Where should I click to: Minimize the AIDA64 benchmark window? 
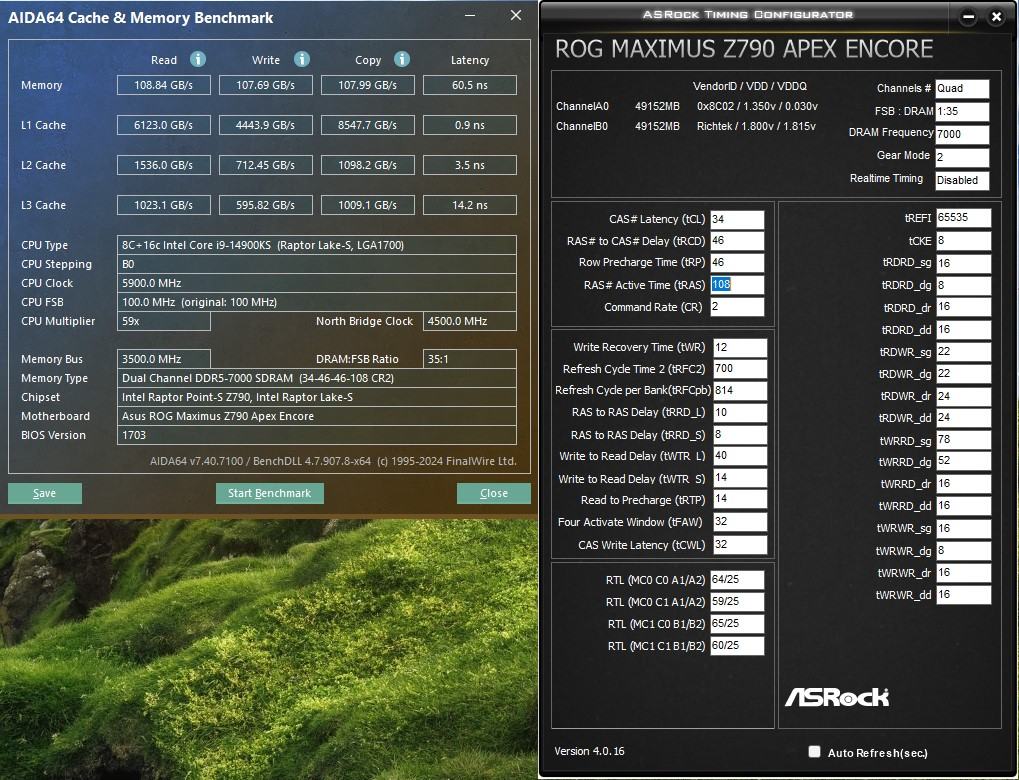tap(471, 15)
